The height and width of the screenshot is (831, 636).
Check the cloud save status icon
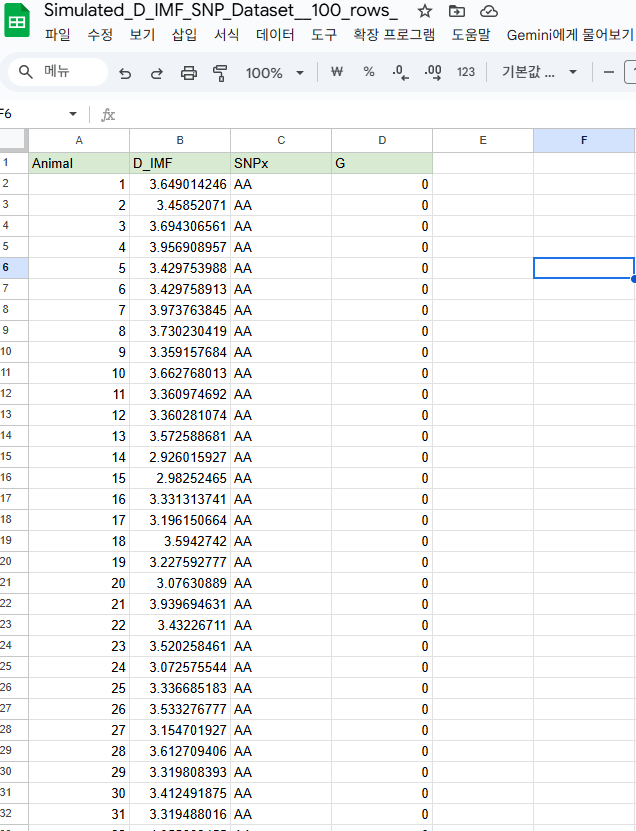coord(488,11)
